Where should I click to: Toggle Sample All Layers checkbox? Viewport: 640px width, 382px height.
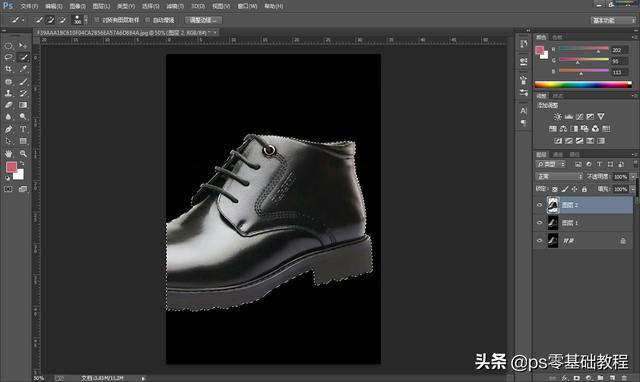pyautogui.click(x=97, y=20)
